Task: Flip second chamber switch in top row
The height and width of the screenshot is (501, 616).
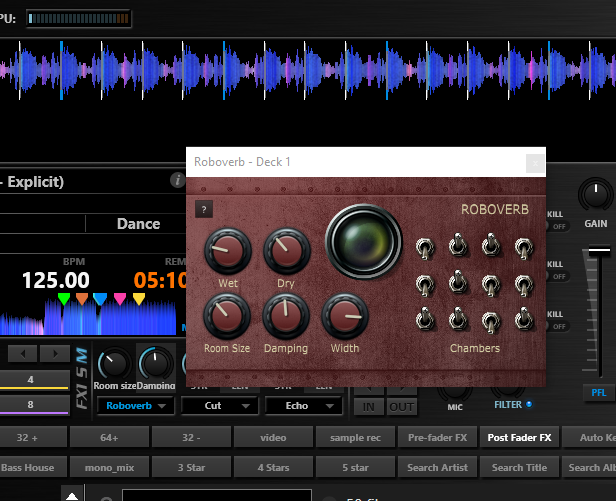Action: [458, 244]
